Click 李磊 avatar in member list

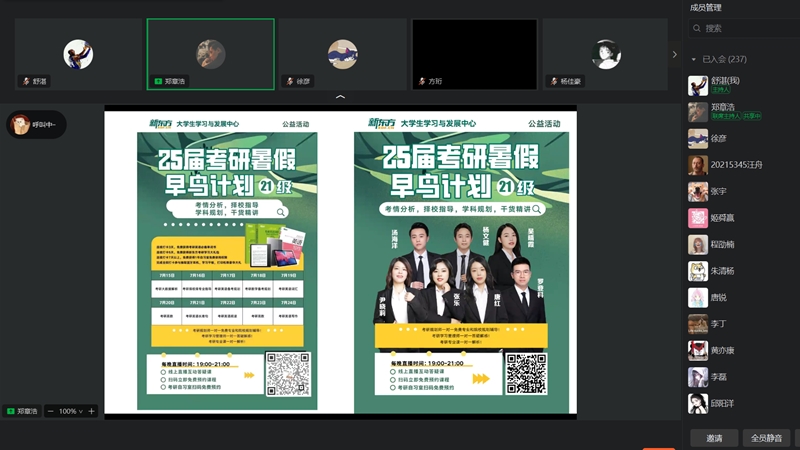click(697, 377)
